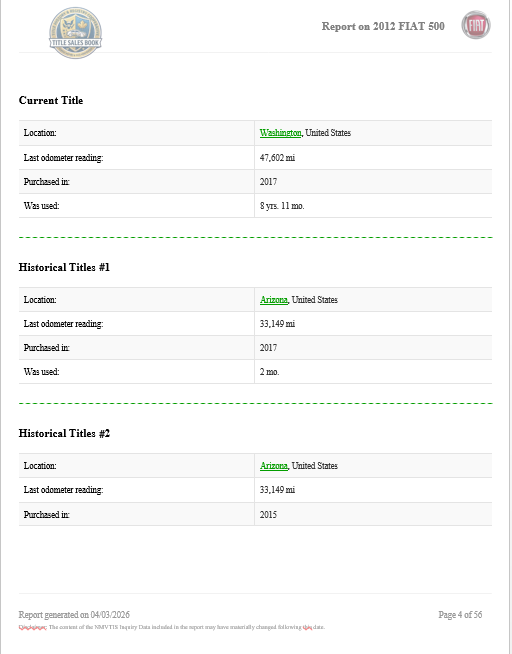The height and width of the screenshot is (654, 512).
Task: Click the Current Title heading
Action: click(x=51, y=101)
